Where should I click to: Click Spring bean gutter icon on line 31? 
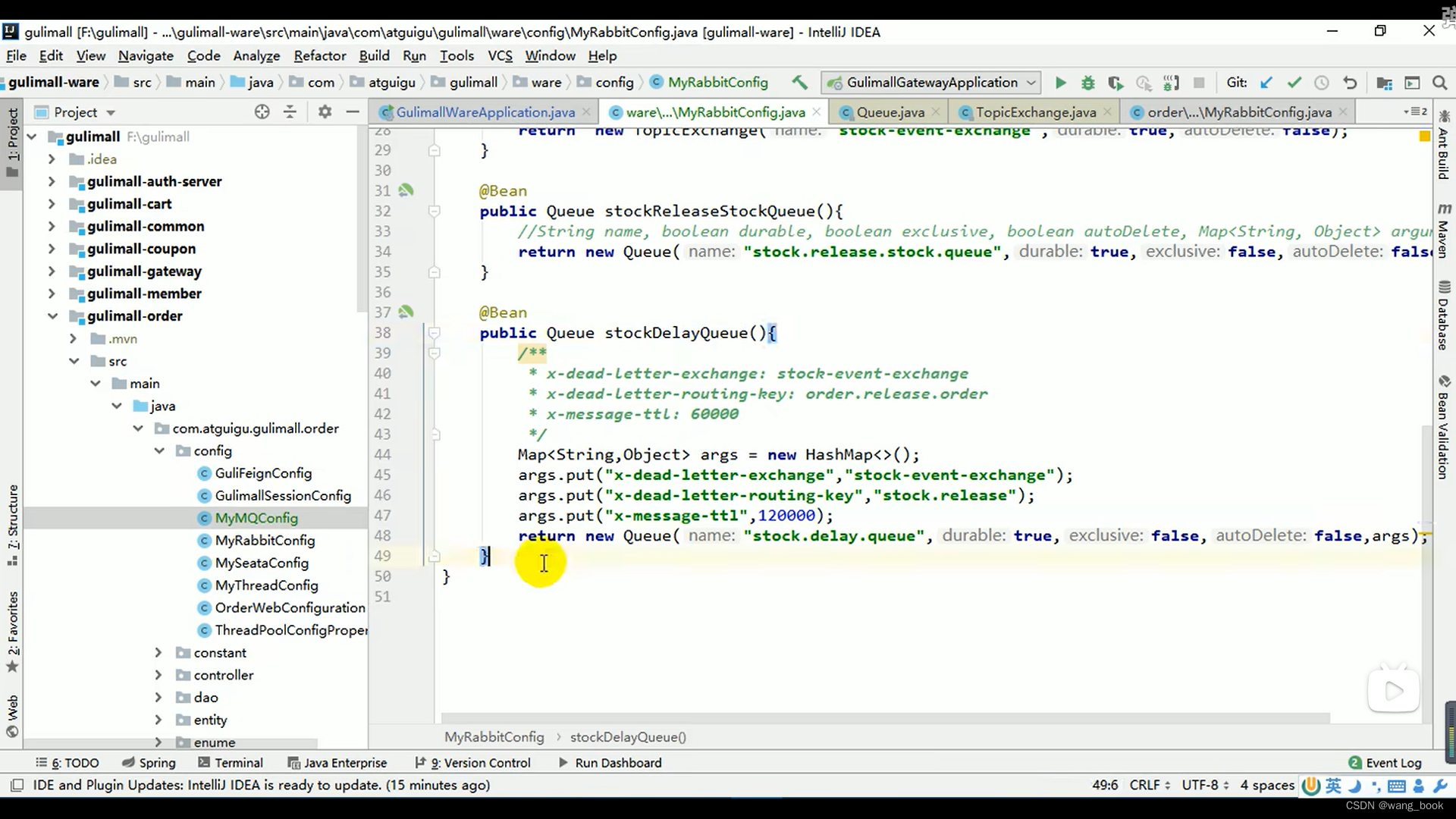[406, 190]
